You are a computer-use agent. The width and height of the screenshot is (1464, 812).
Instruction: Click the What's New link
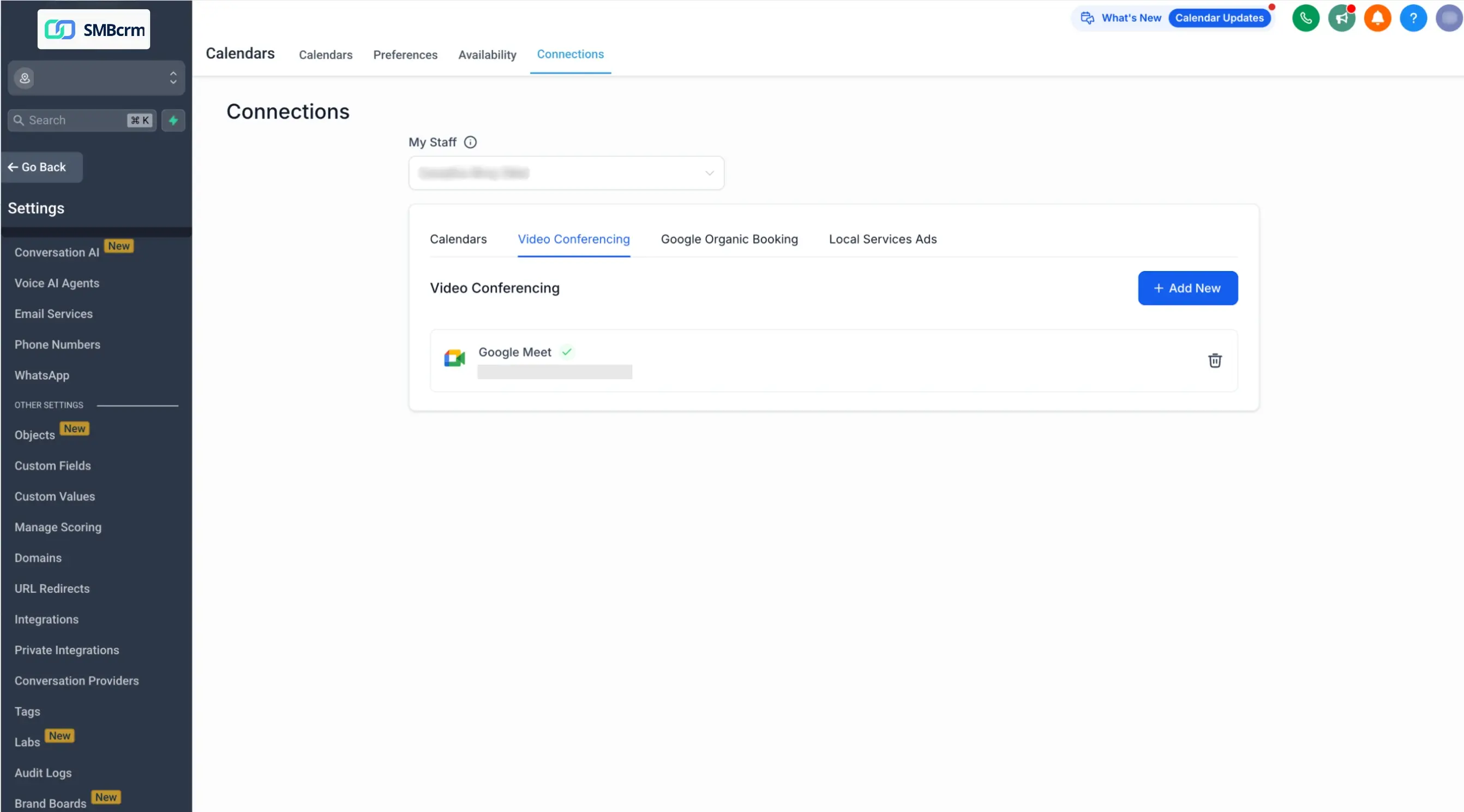pos(1131,18)
